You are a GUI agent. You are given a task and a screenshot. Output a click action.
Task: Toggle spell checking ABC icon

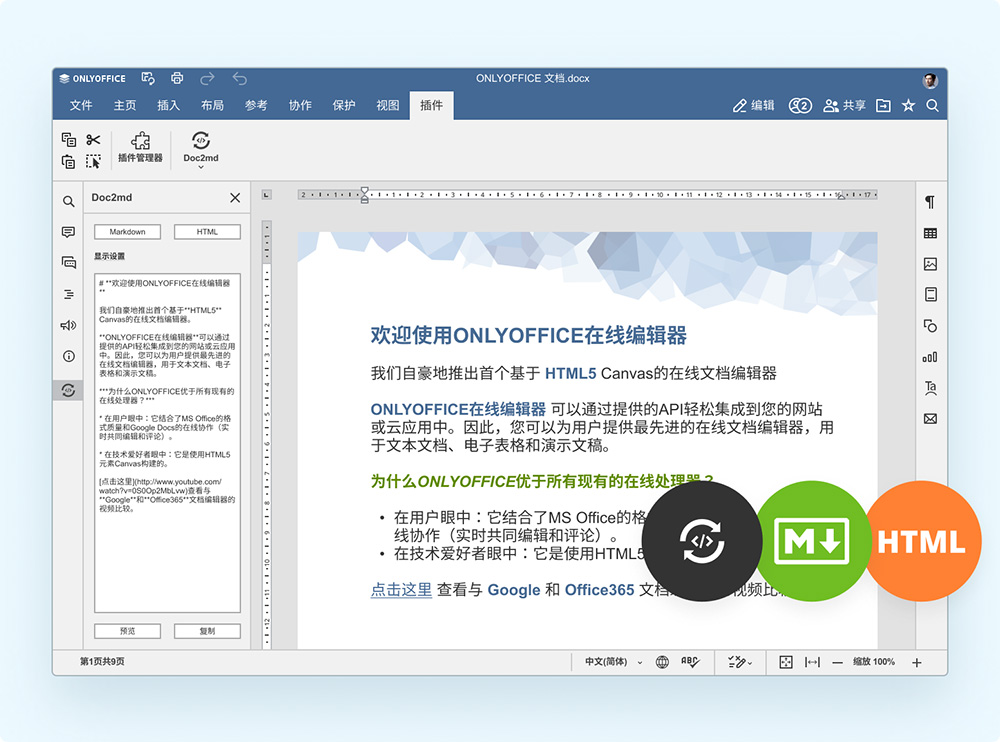point(690,662)
